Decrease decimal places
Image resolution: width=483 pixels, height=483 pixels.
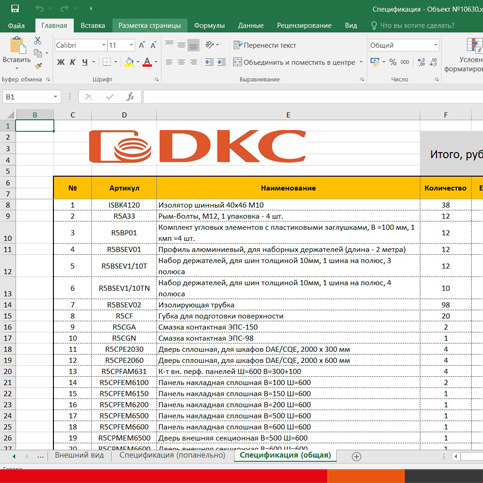pos(433,62)
